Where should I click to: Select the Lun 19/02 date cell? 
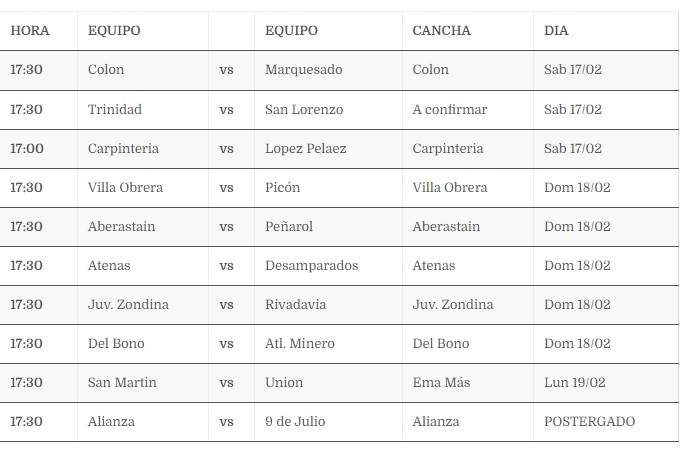(x=573, y=382)
